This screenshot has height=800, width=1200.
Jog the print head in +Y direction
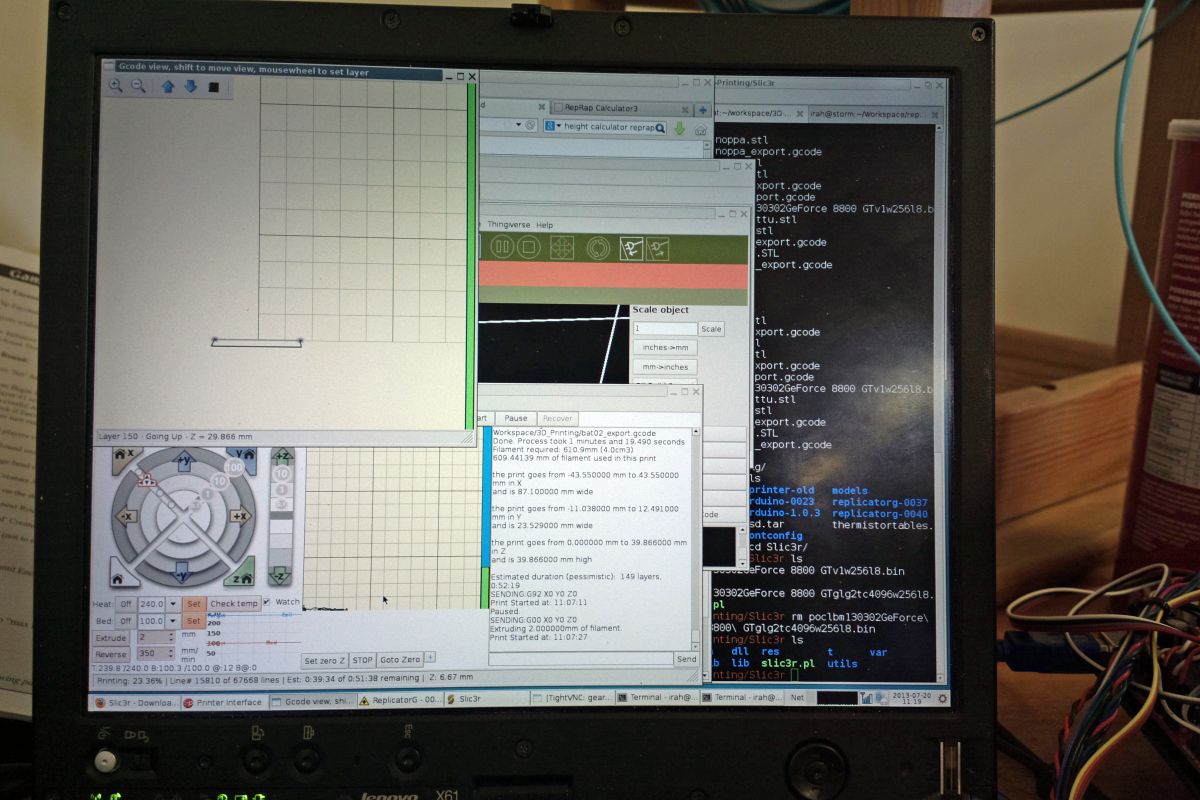coord(184,460)
